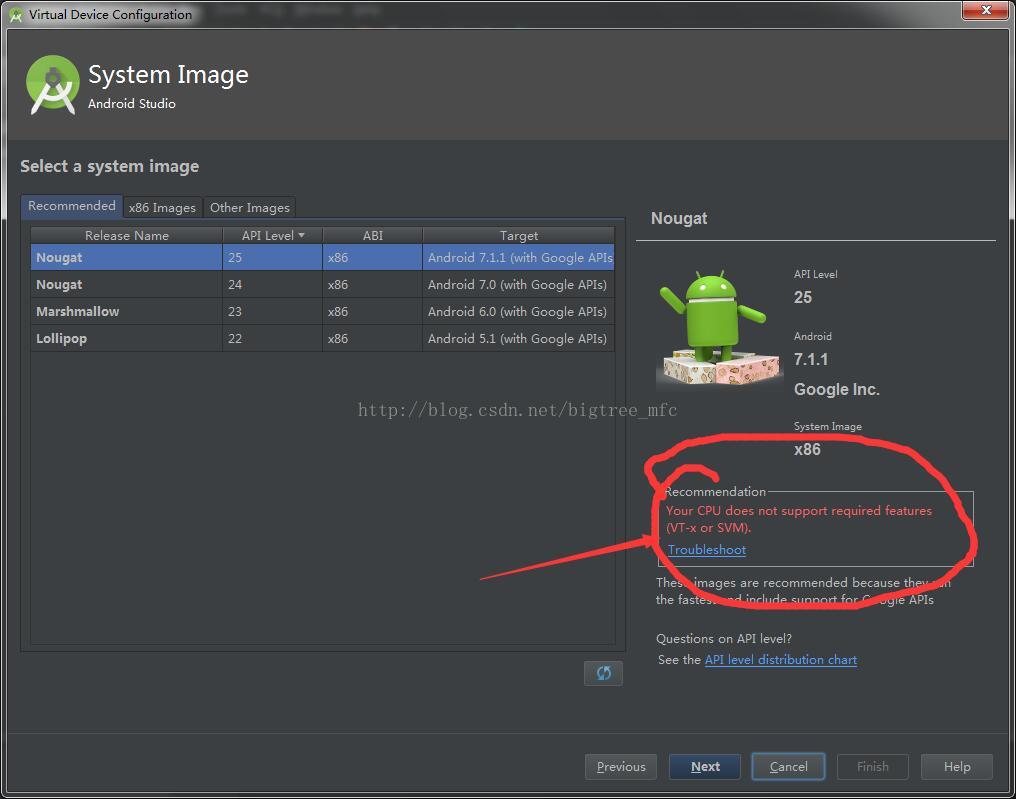Open the Other Images tab

point(249,207)
